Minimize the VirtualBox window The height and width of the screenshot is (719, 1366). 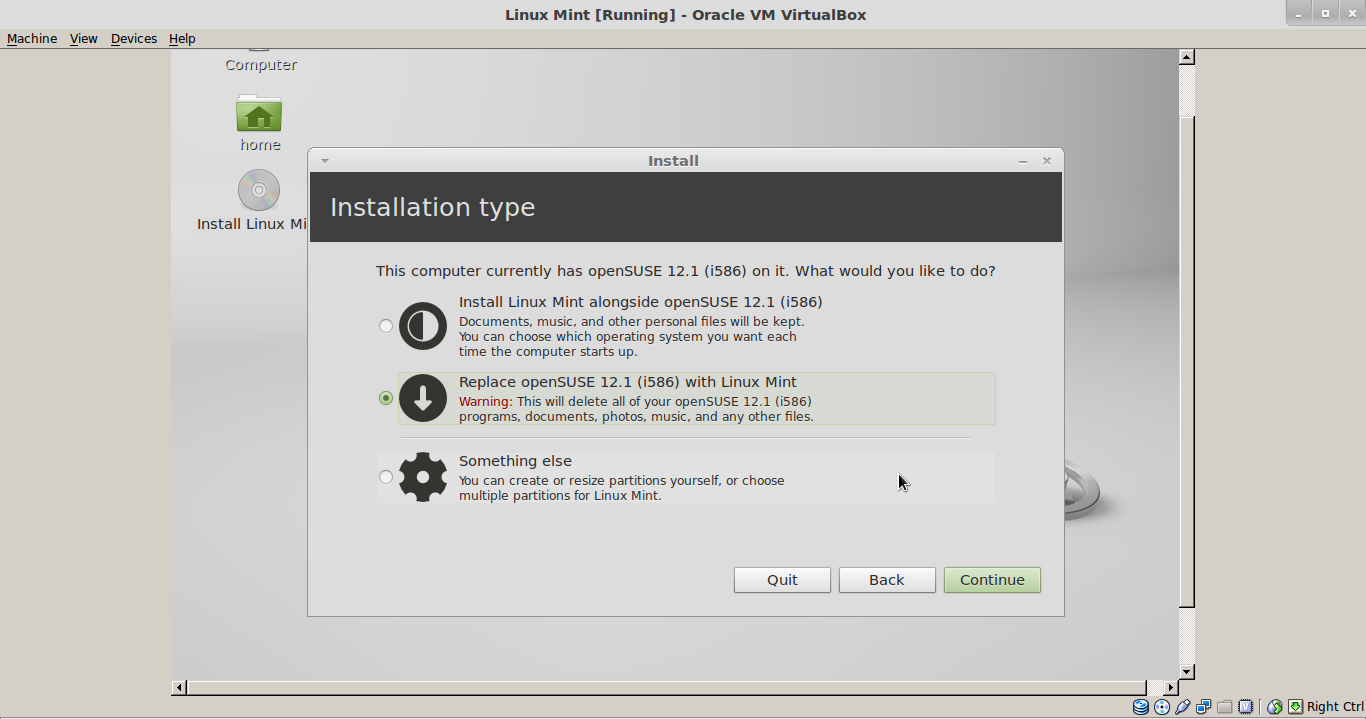point(1299,13)
